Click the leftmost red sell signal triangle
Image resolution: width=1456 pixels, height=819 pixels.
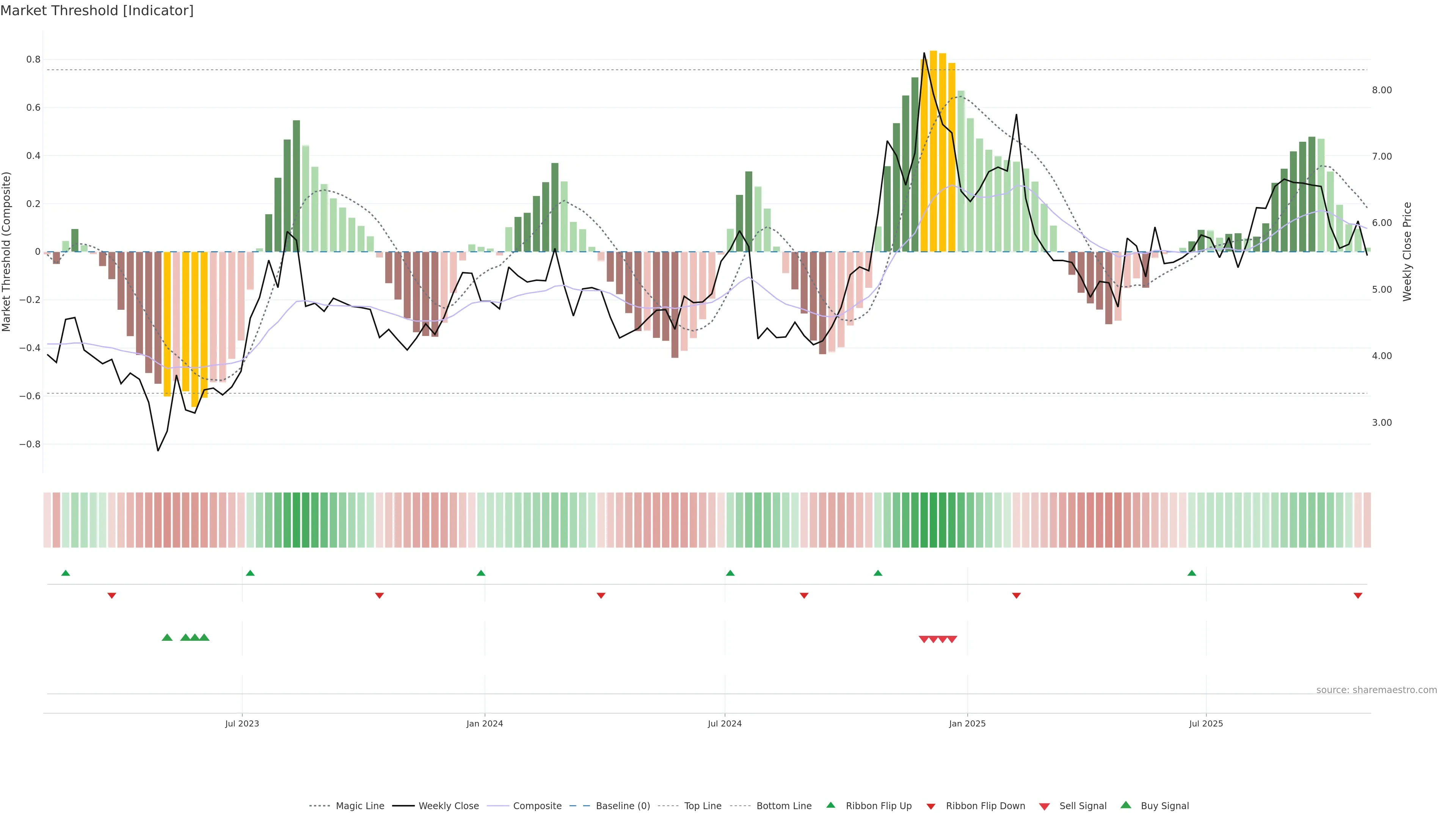click(x=924, y=639)
